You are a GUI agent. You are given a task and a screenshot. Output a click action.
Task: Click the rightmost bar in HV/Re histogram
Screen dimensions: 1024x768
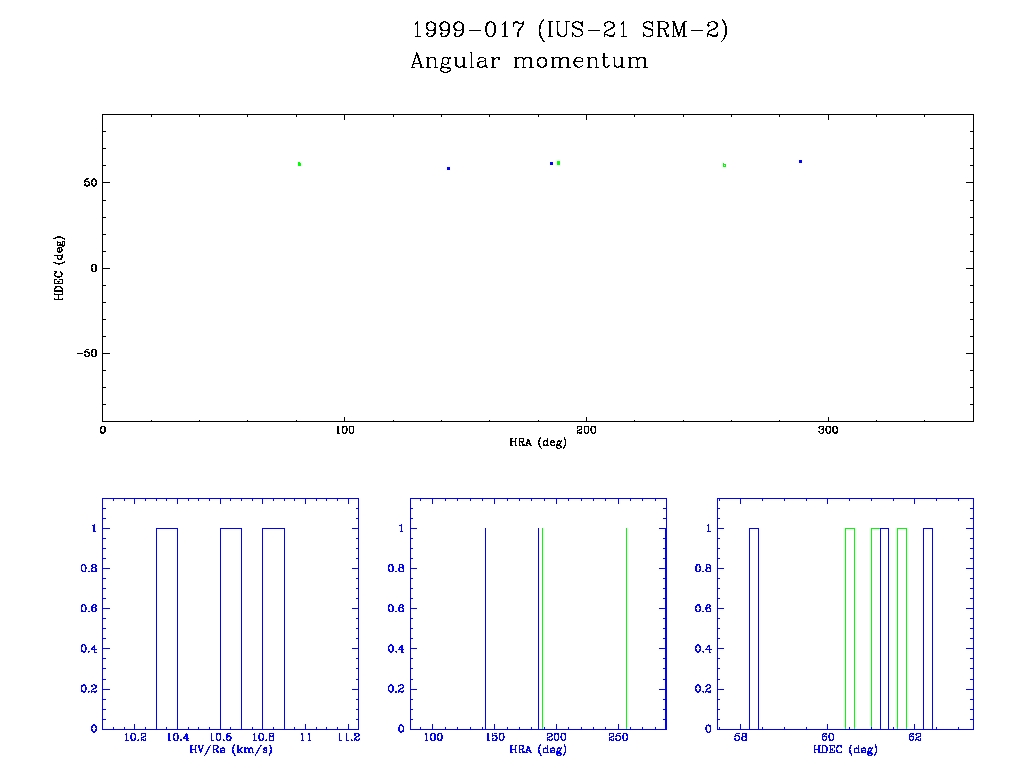[x=273, y=628]
